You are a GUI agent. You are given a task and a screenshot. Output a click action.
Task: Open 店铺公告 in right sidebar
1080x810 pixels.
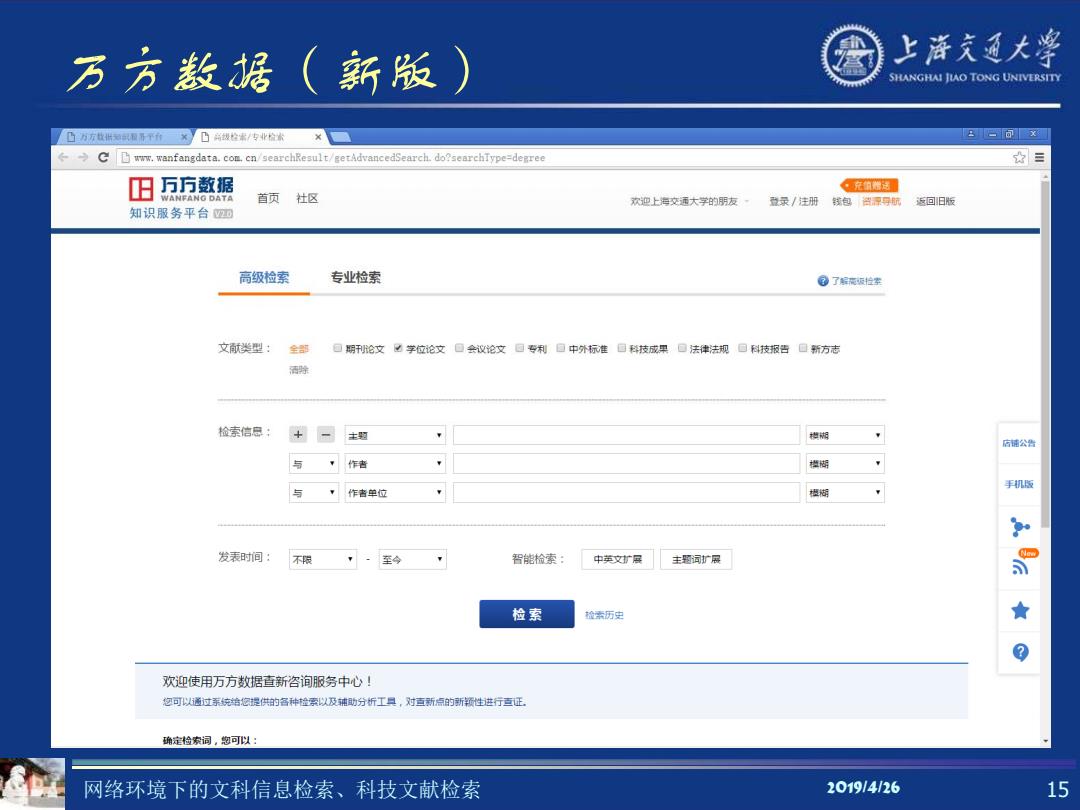click(1019, 443)
